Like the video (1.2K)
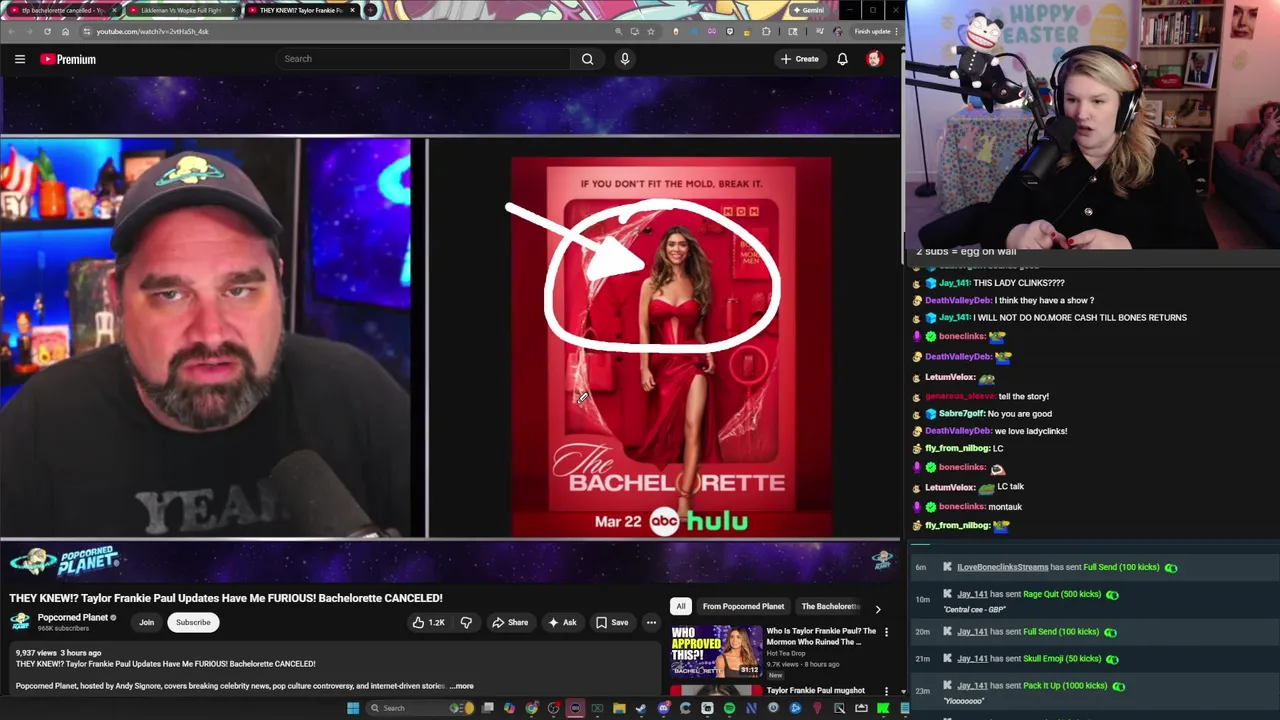Screen dimensions: 1280x720 click(x=428, y=622)
